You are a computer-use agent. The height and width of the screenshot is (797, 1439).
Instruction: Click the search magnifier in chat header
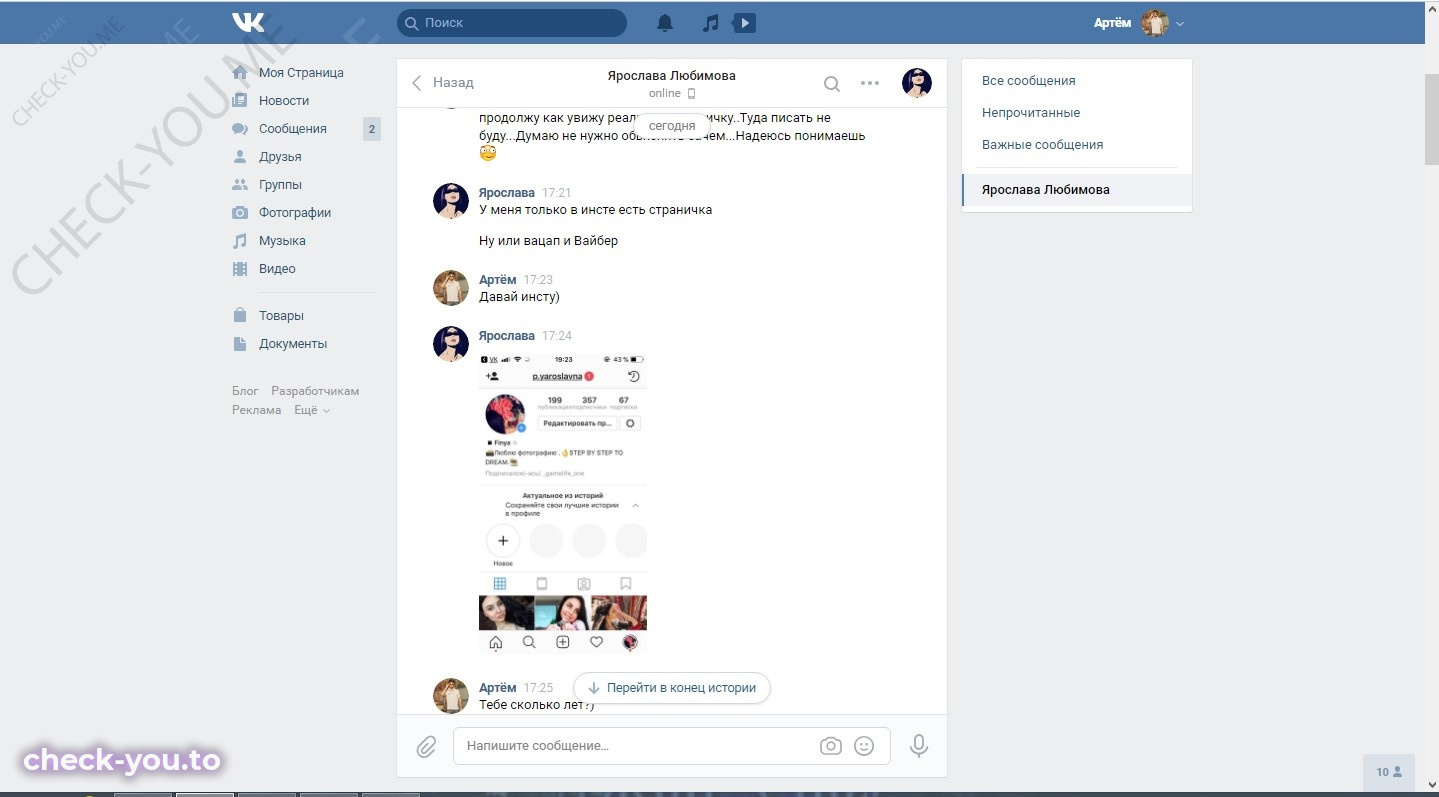point(832,84)
